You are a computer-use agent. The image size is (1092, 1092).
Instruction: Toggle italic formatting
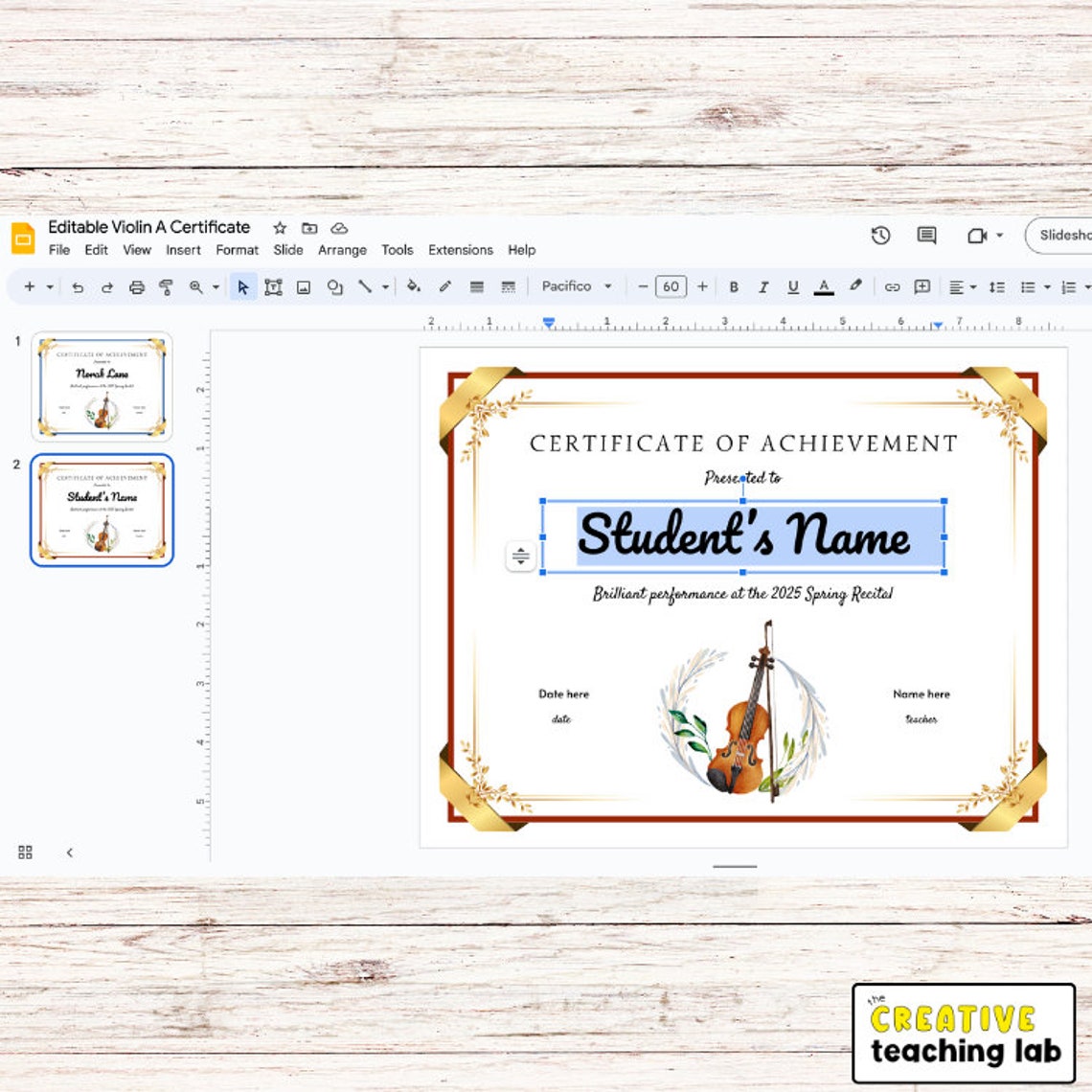tap(763, 286)
